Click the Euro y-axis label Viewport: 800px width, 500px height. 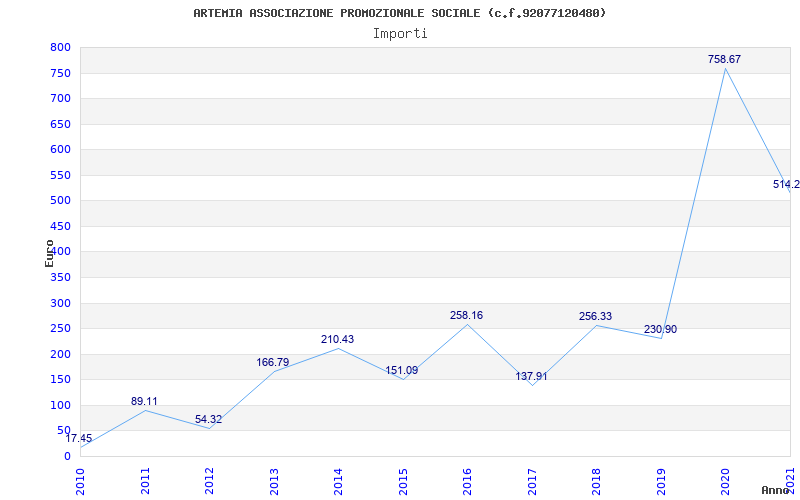click(x=49, y=252)
